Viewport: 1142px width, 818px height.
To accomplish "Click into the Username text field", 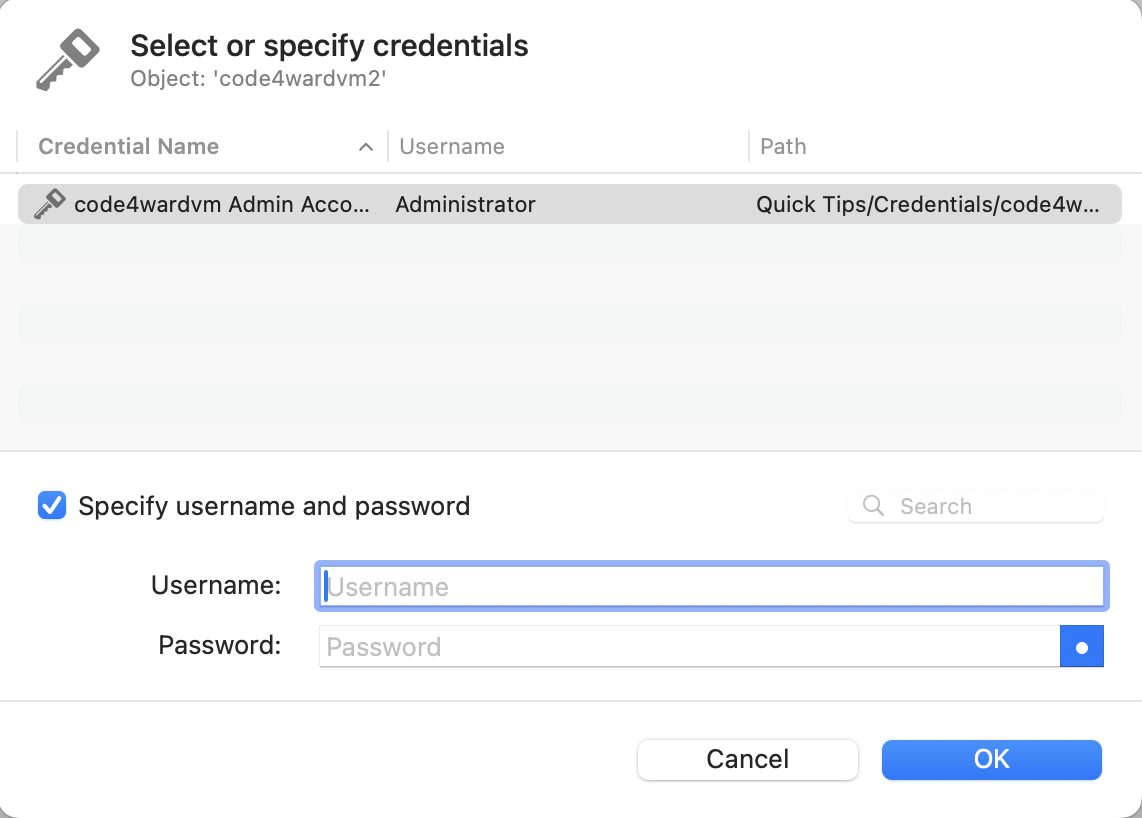I will point(712,586).
